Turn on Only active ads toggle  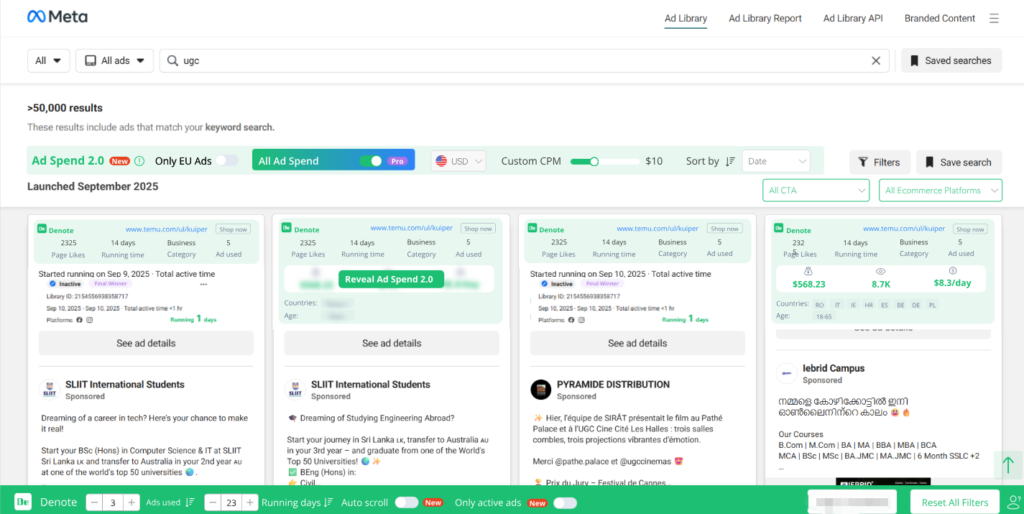(x=565, y=502)
